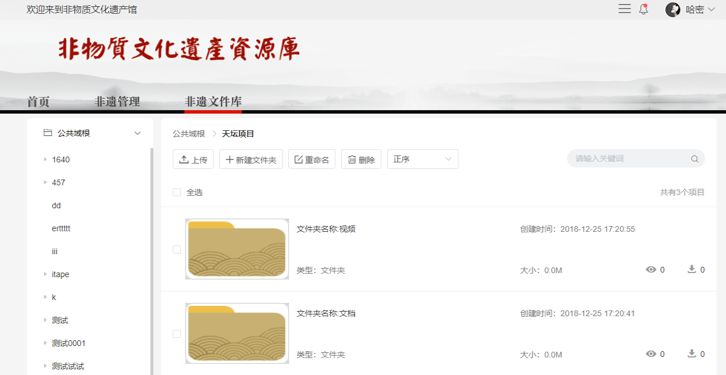Click the search magnifier icon
726x375 pixels.
click(x=695, y=159)
